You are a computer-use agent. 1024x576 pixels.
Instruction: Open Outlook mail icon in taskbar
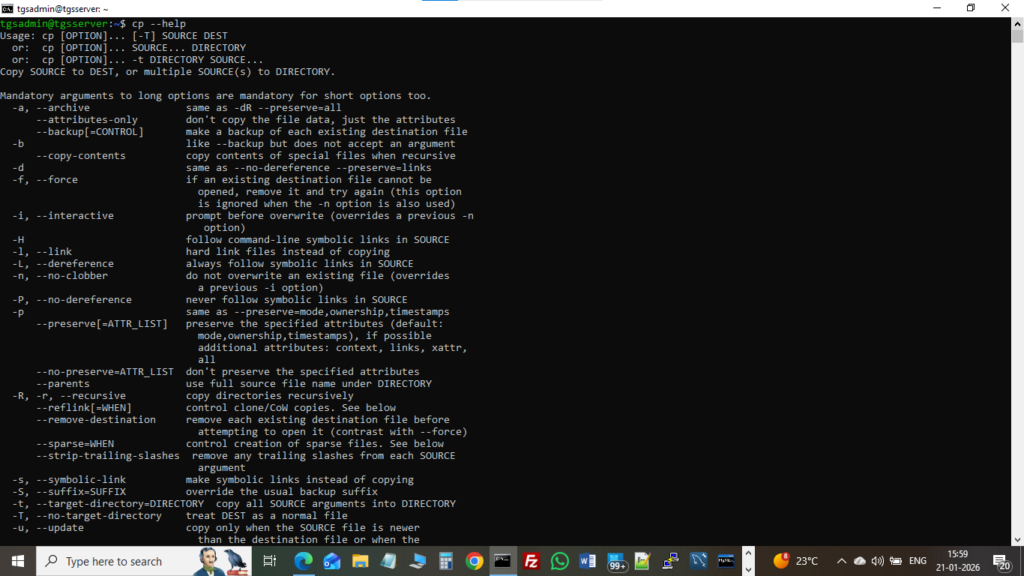click(332, 561)
